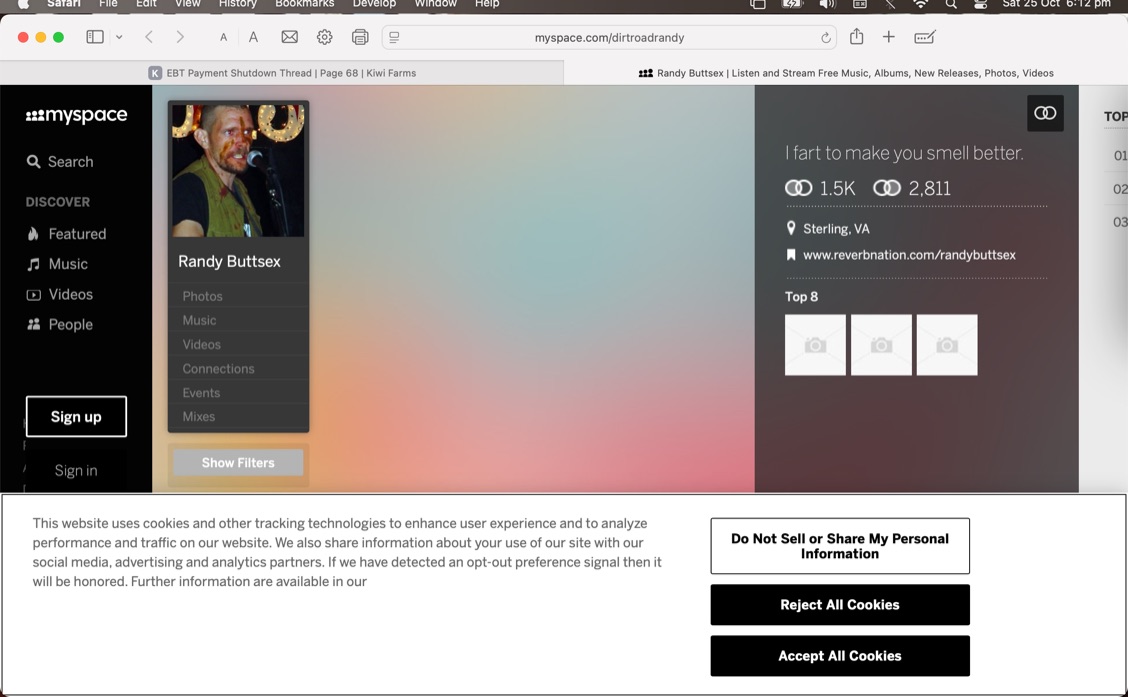The image size is (1128, 697).
Task: Open Spotlight search in menu bar
Action: coord(951,4)
